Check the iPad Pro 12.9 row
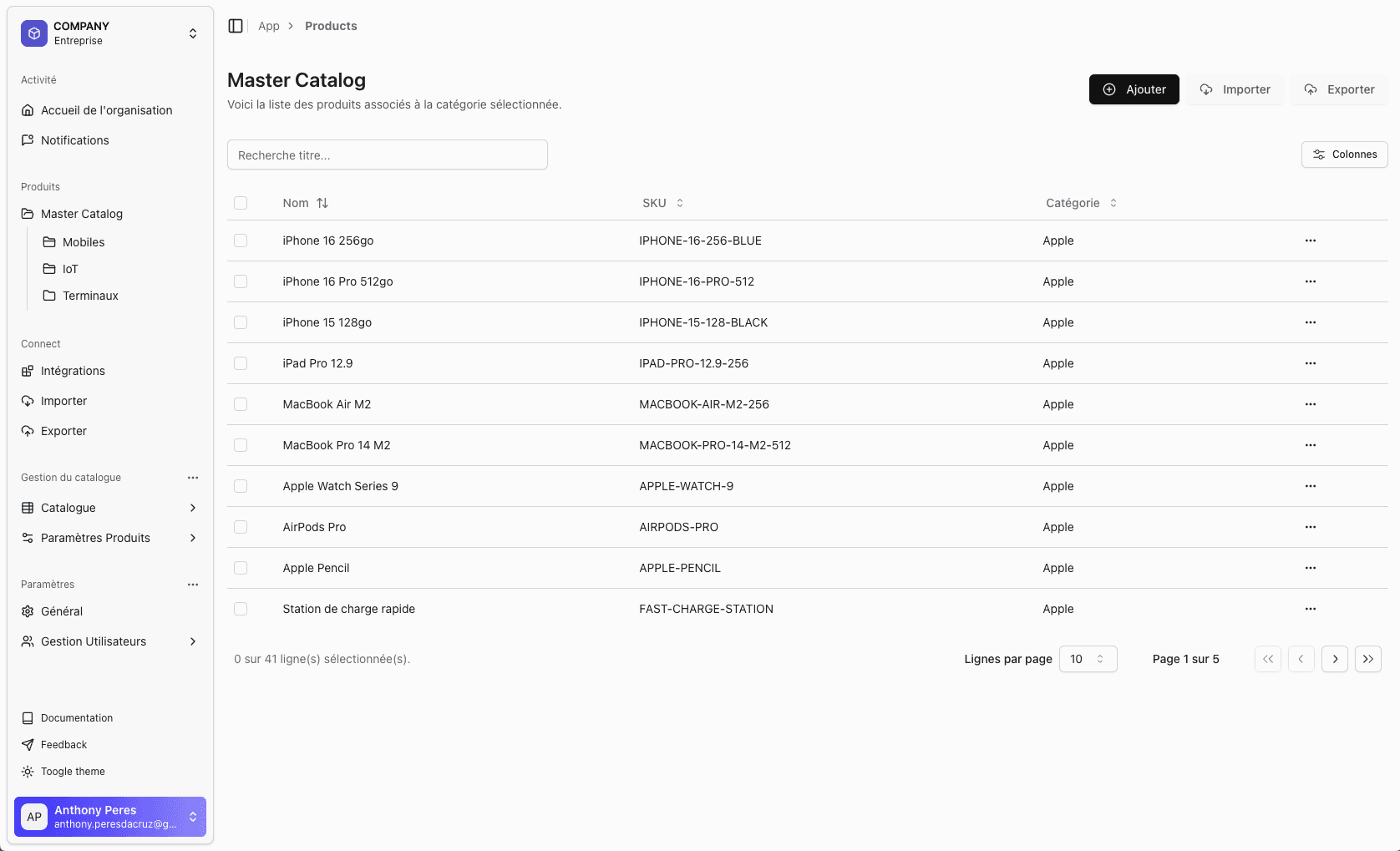 point(241,363)
